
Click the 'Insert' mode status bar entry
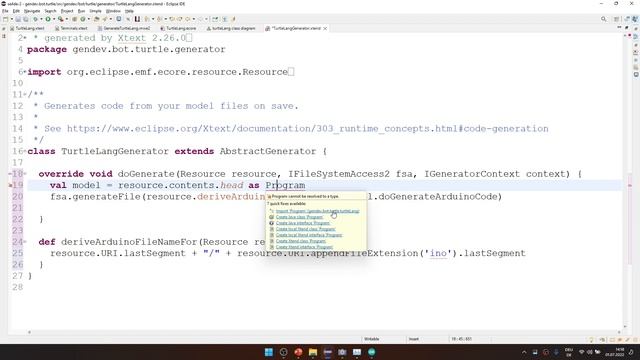[414, 339]
